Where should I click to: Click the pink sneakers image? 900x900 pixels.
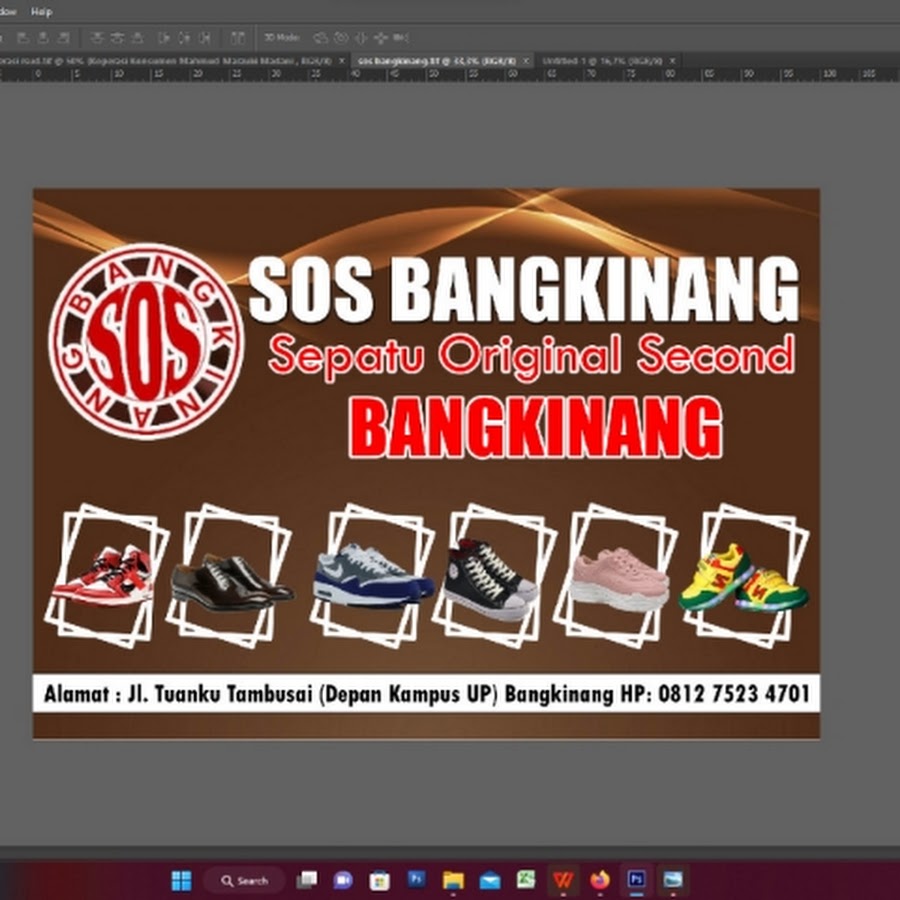click(x=620, y=579)
